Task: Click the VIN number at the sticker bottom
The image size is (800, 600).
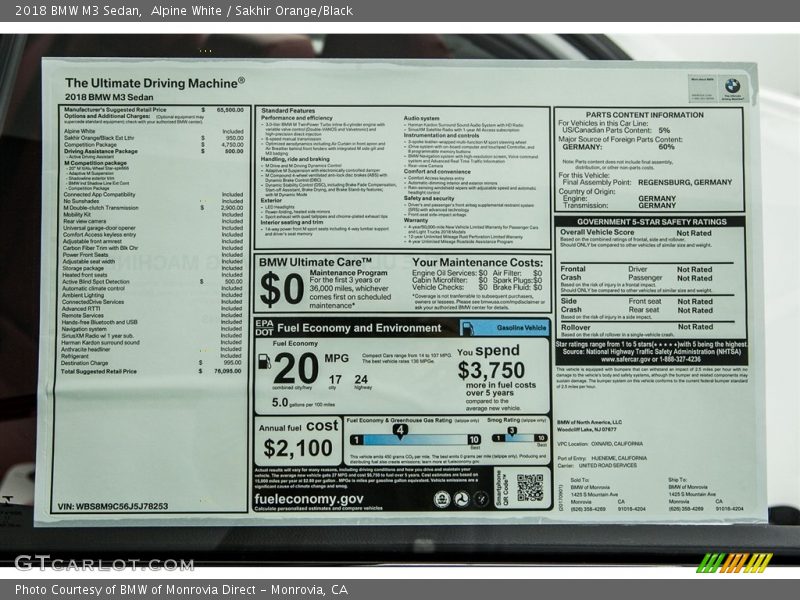Action: coord(116,506)
